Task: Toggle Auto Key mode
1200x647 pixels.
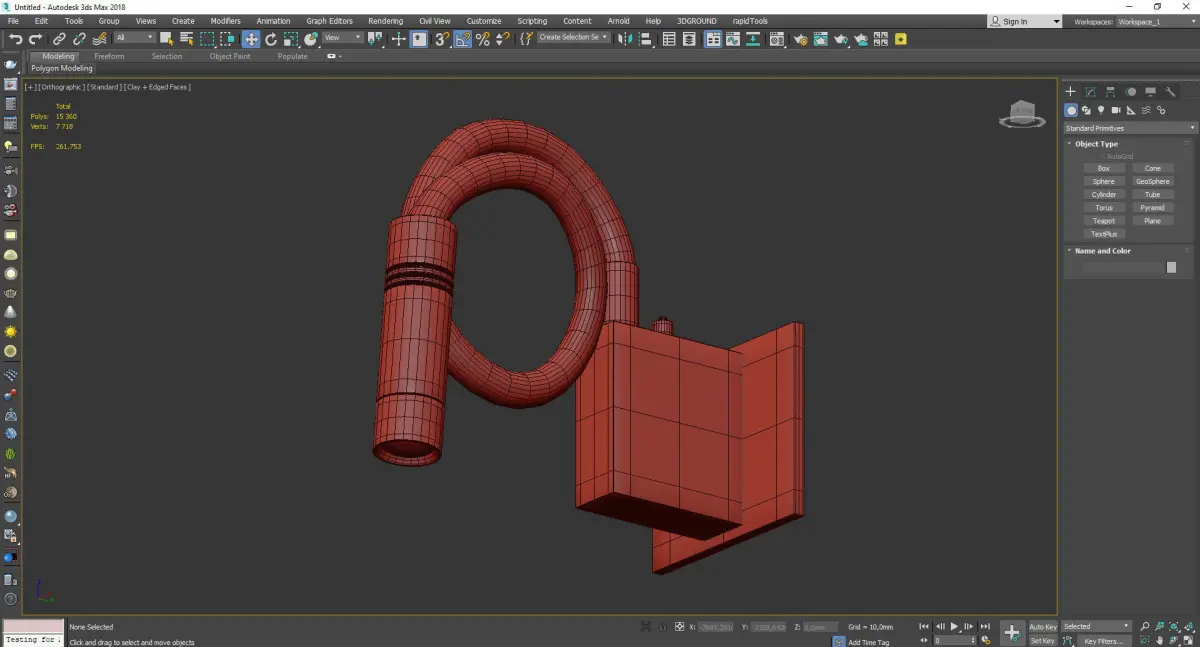Action: [1043, 627]
